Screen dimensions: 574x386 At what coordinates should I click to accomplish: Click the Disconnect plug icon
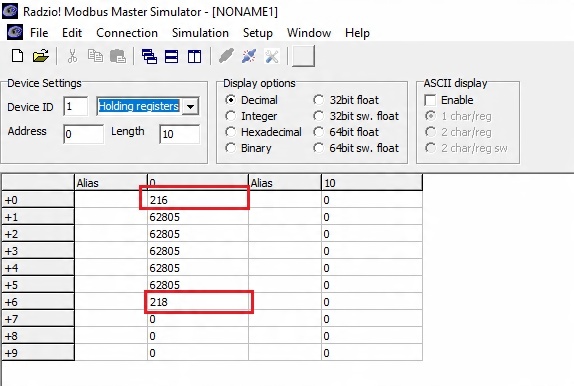(x=249, y=56)
